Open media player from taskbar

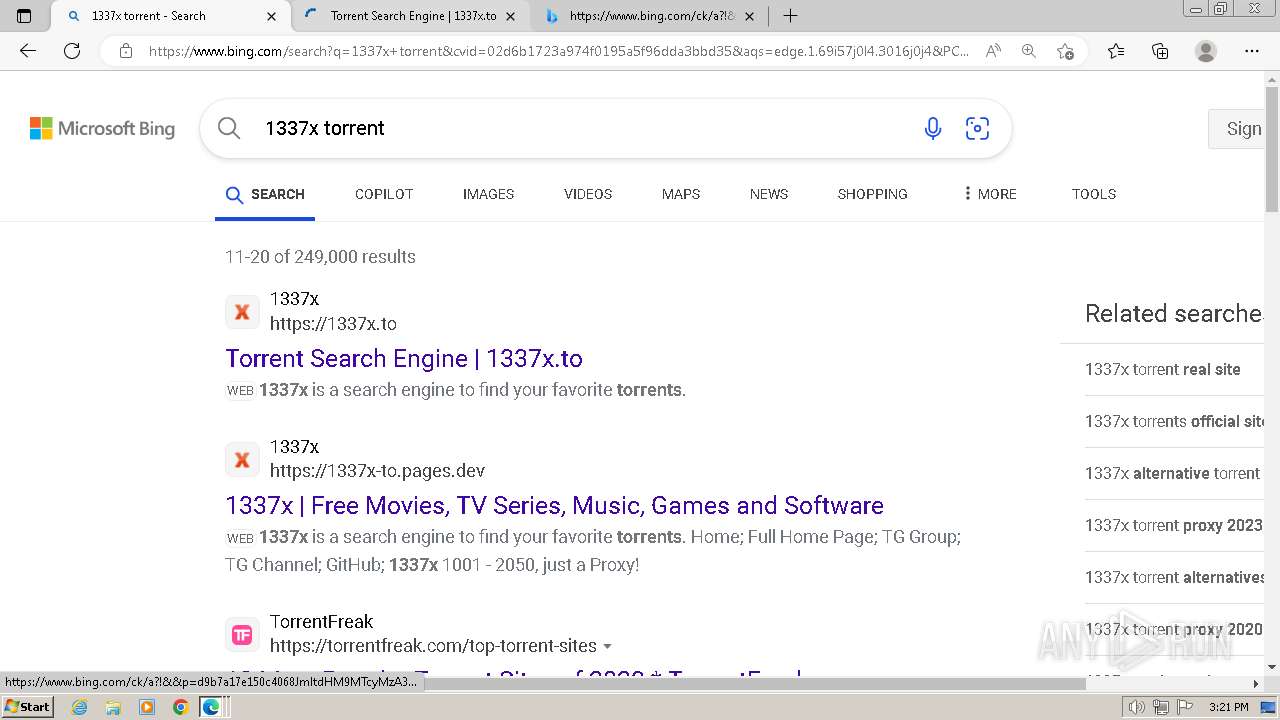147,707
